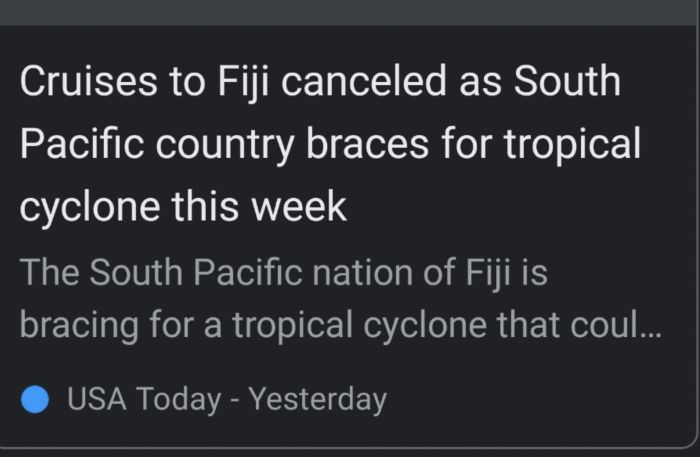The width and height of the screenshot is (700, 457).
Task: Click the blue USA Today source icon
Action: [x=35, y=399]
